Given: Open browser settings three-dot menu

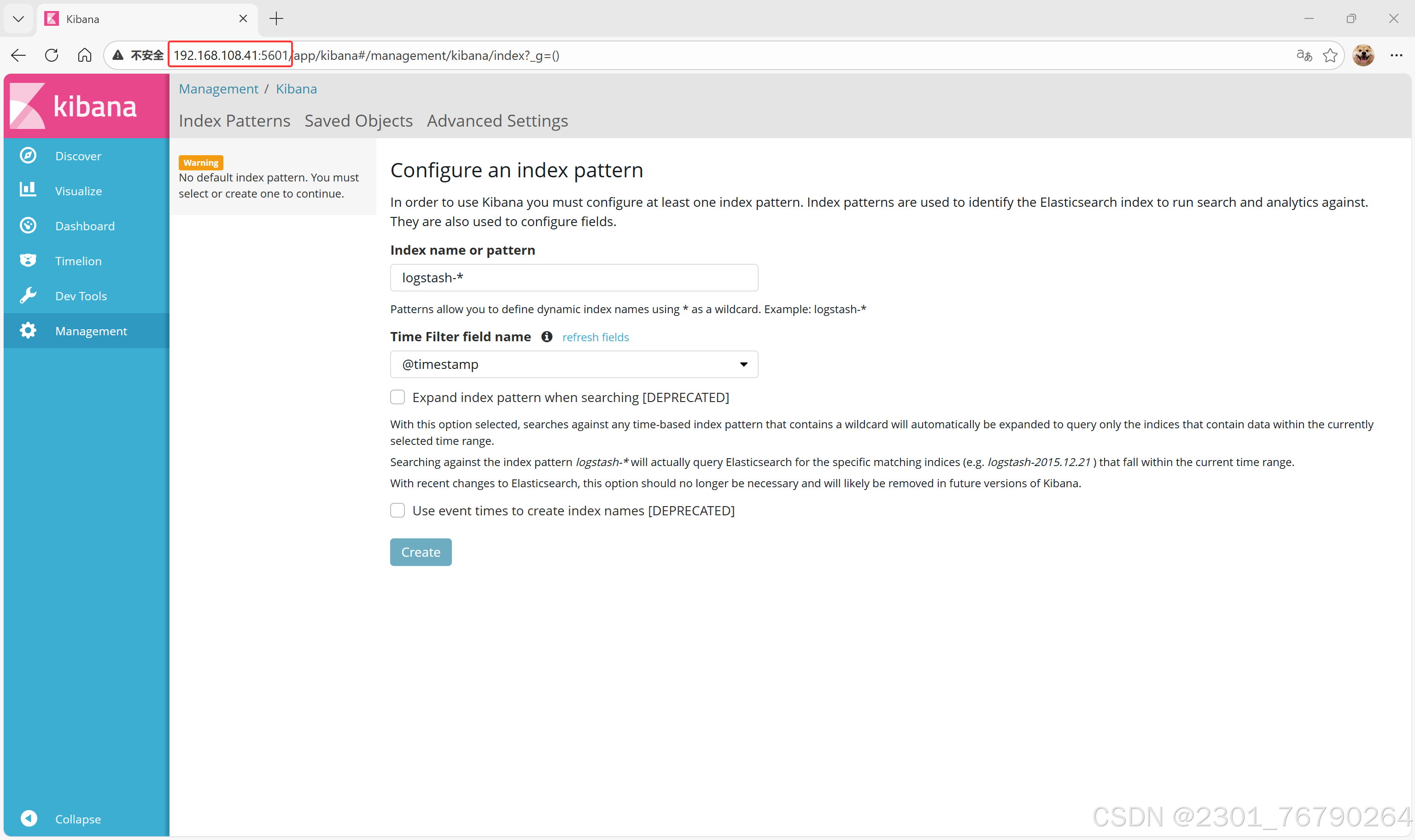Looking at the screenshot, I should pos(1396,55).
